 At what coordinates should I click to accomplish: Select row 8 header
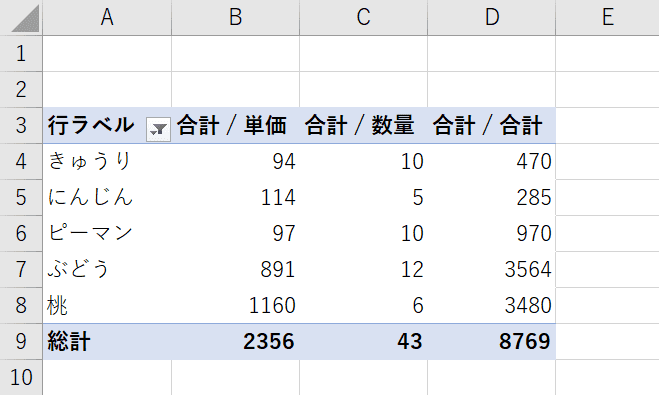tap(21, 305)
